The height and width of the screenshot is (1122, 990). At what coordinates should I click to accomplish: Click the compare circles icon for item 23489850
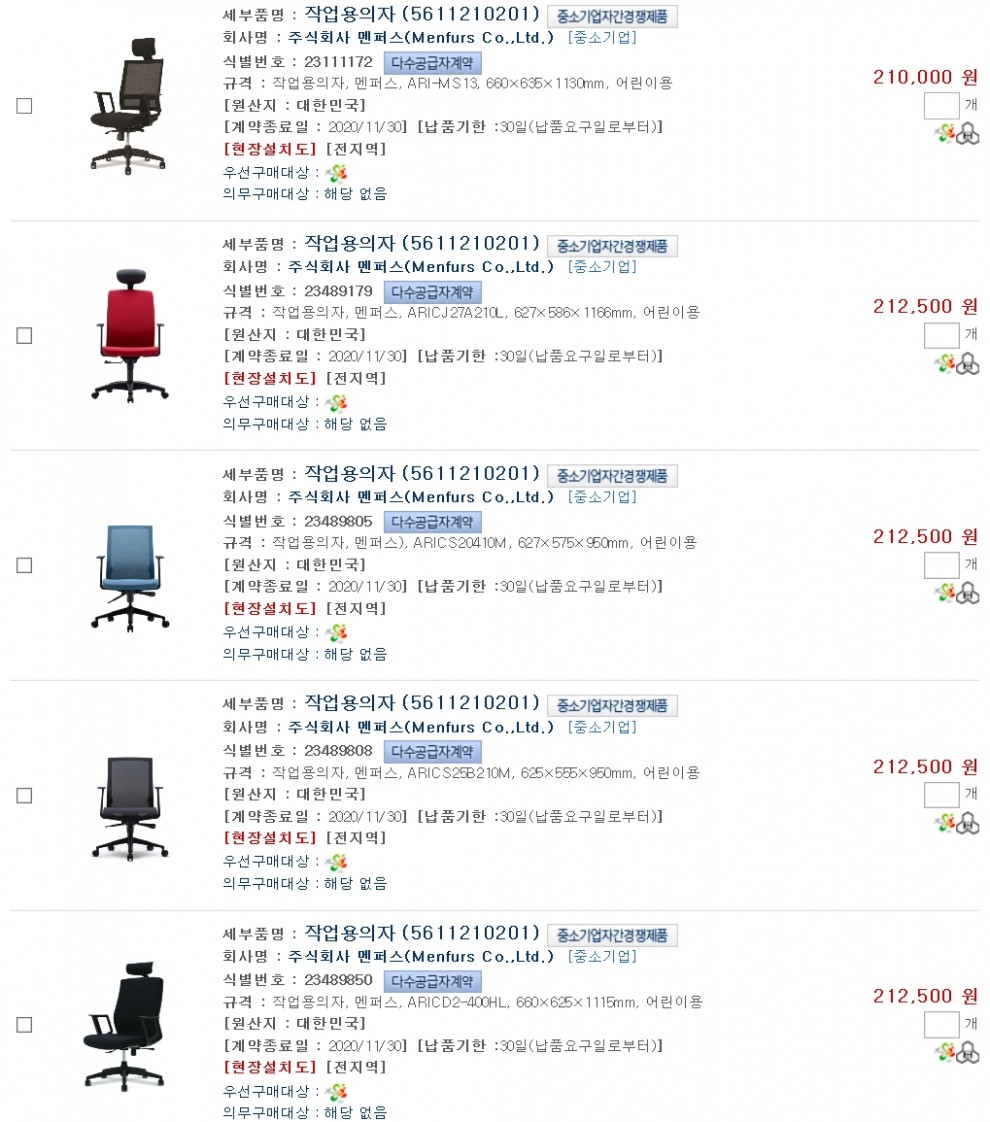[968, 1053]
